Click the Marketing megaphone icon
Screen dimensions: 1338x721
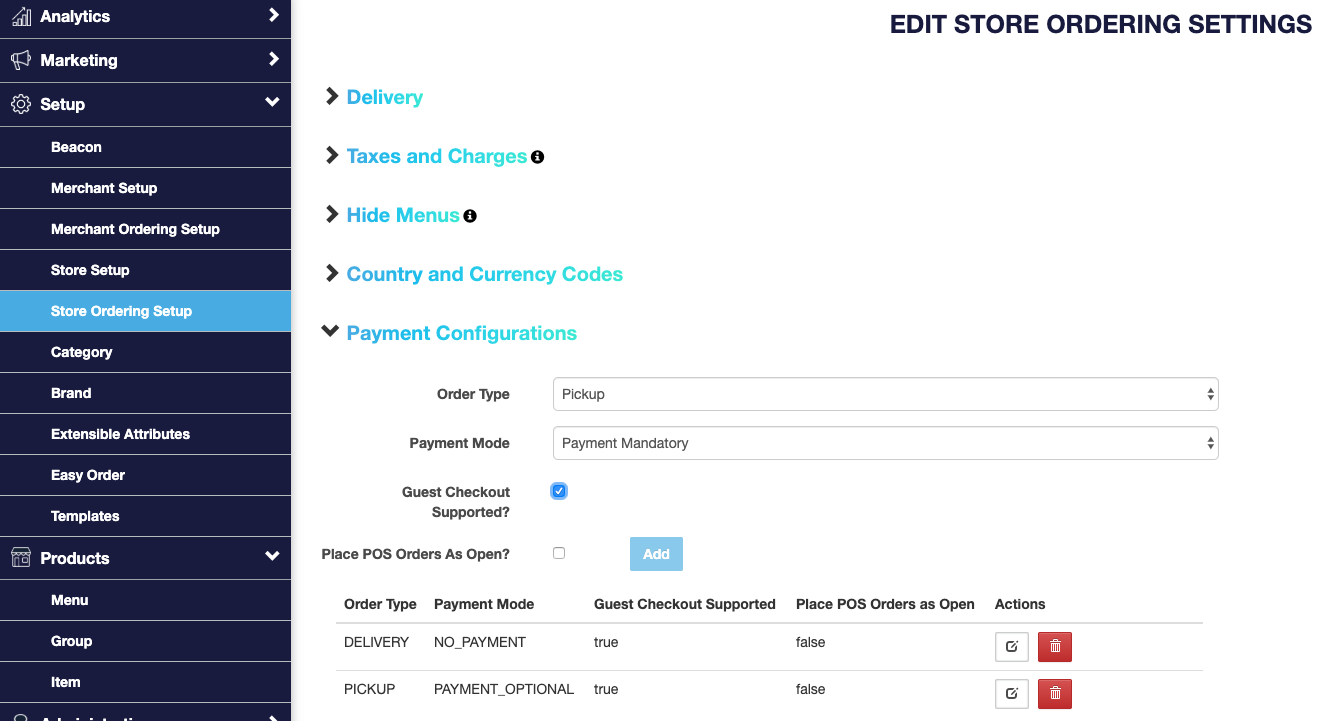click(21, 60)
